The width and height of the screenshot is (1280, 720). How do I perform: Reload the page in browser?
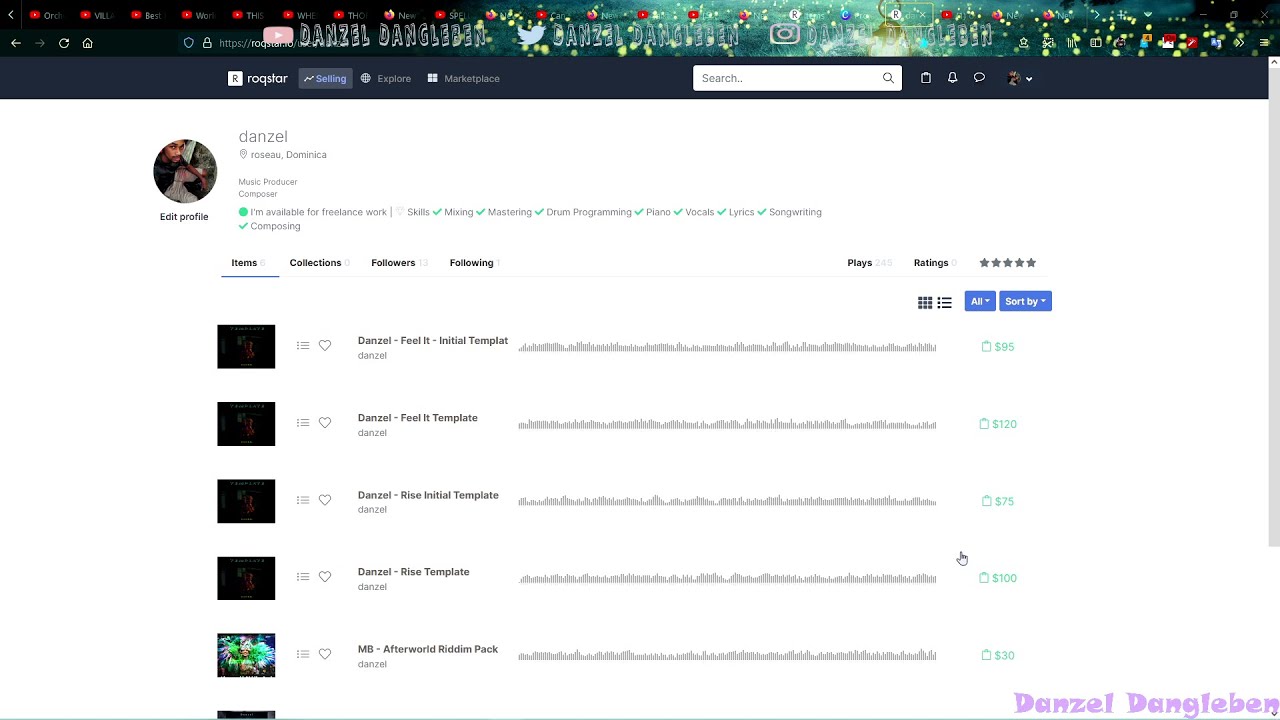64,43
